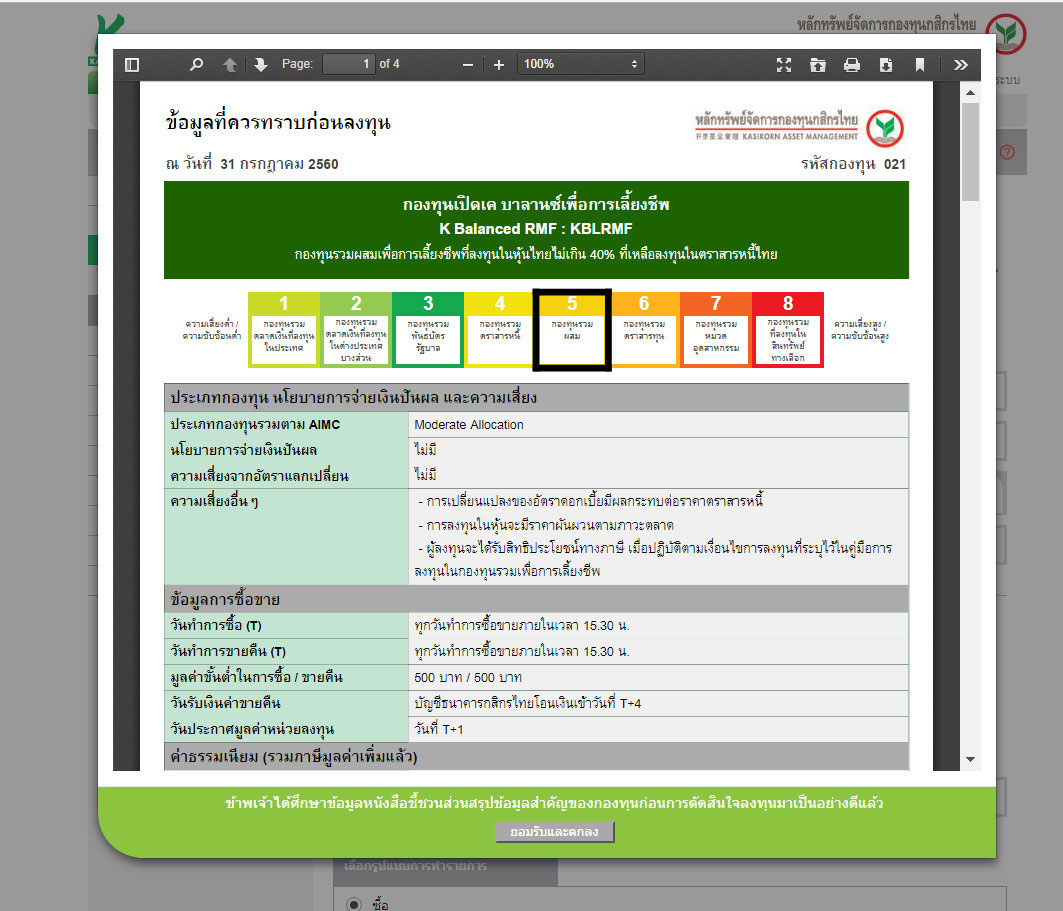Click the 'วันที่ T+1' value
The image size is (1063, 911).
439,729
